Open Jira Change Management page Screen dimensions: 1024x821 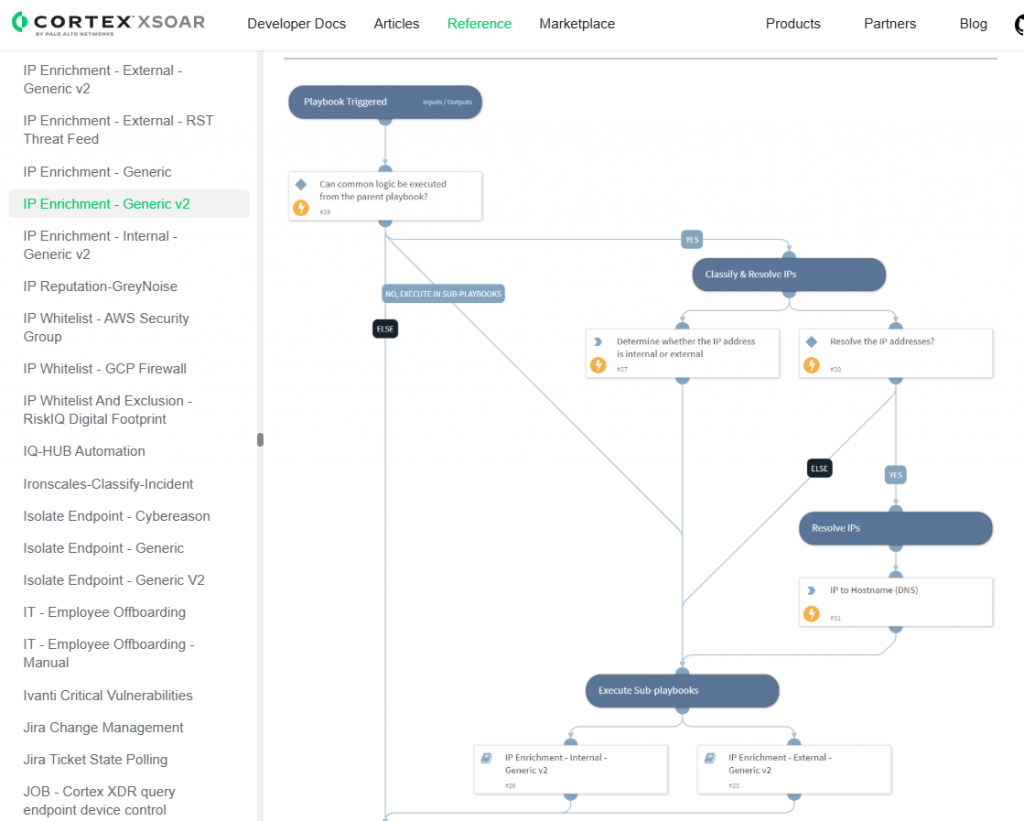103,727
